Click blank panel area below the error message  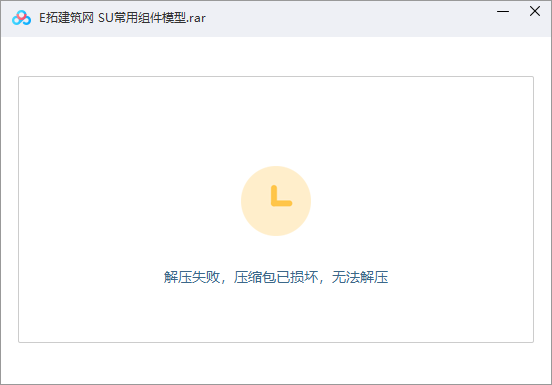[276, 313]
